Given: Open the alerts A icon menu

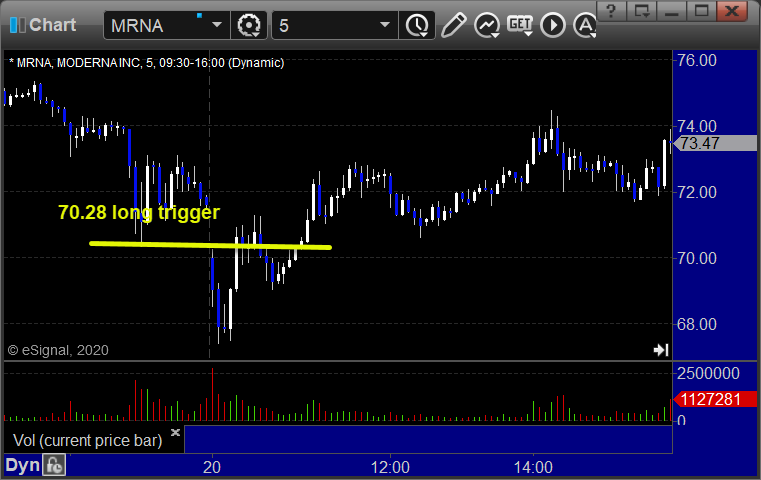Looking at the screenshot, I should click(585, 25).
